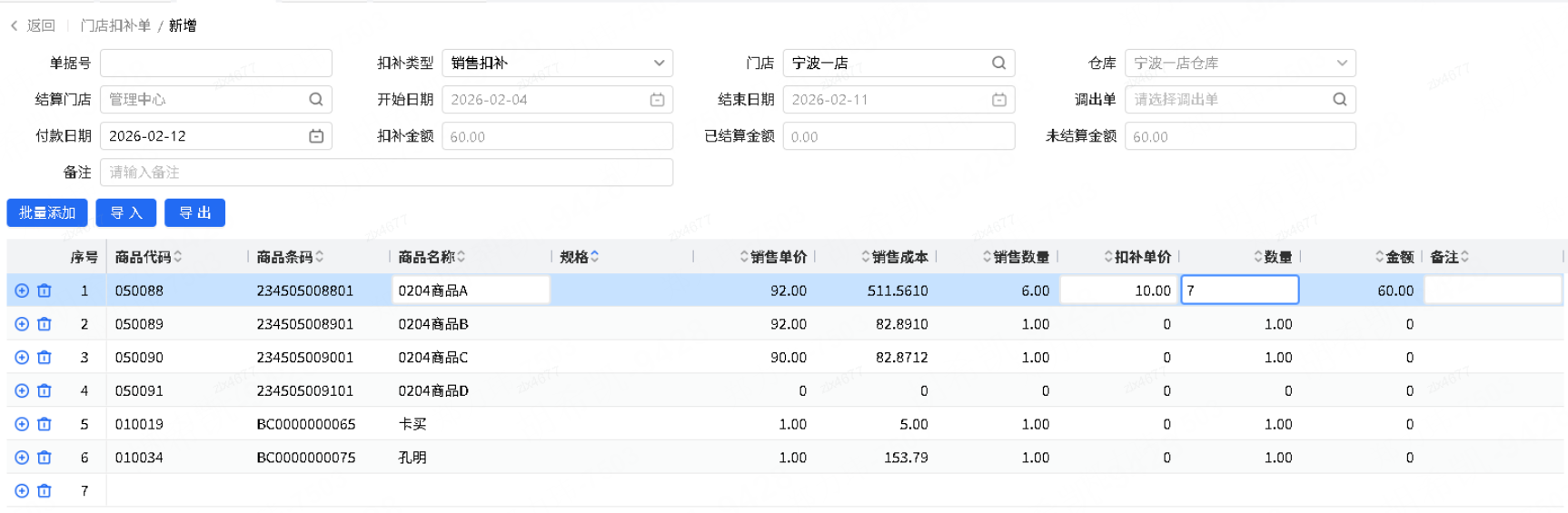Open the calendar icon for 付款日期
1568x513 pixels.
coord(316,136)
